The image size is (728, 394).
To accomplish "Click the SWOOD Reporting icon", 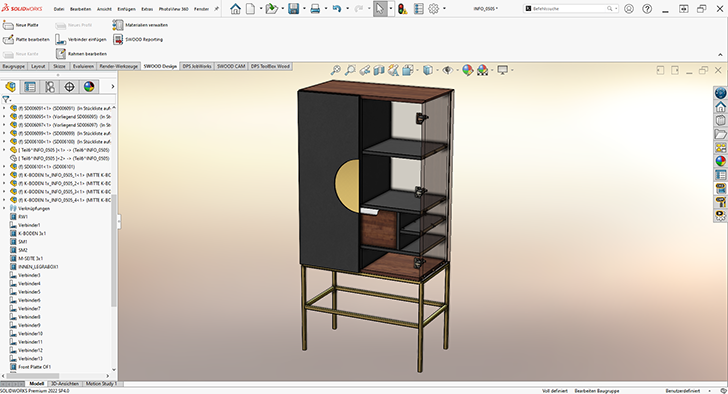I will (118, 39).
